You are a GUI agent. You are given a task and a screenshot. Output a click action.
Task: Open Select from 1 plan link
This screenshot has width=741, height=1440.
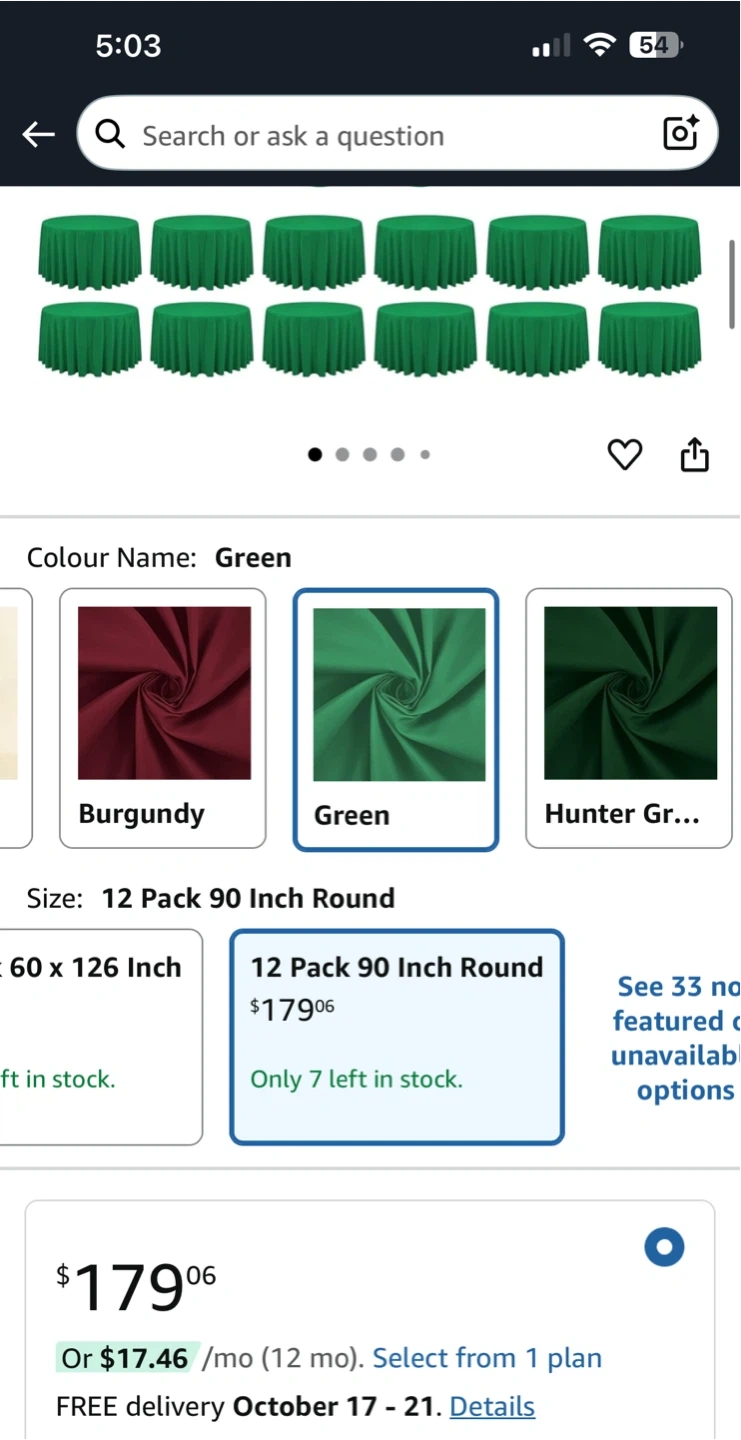[x=487, y=1358]
